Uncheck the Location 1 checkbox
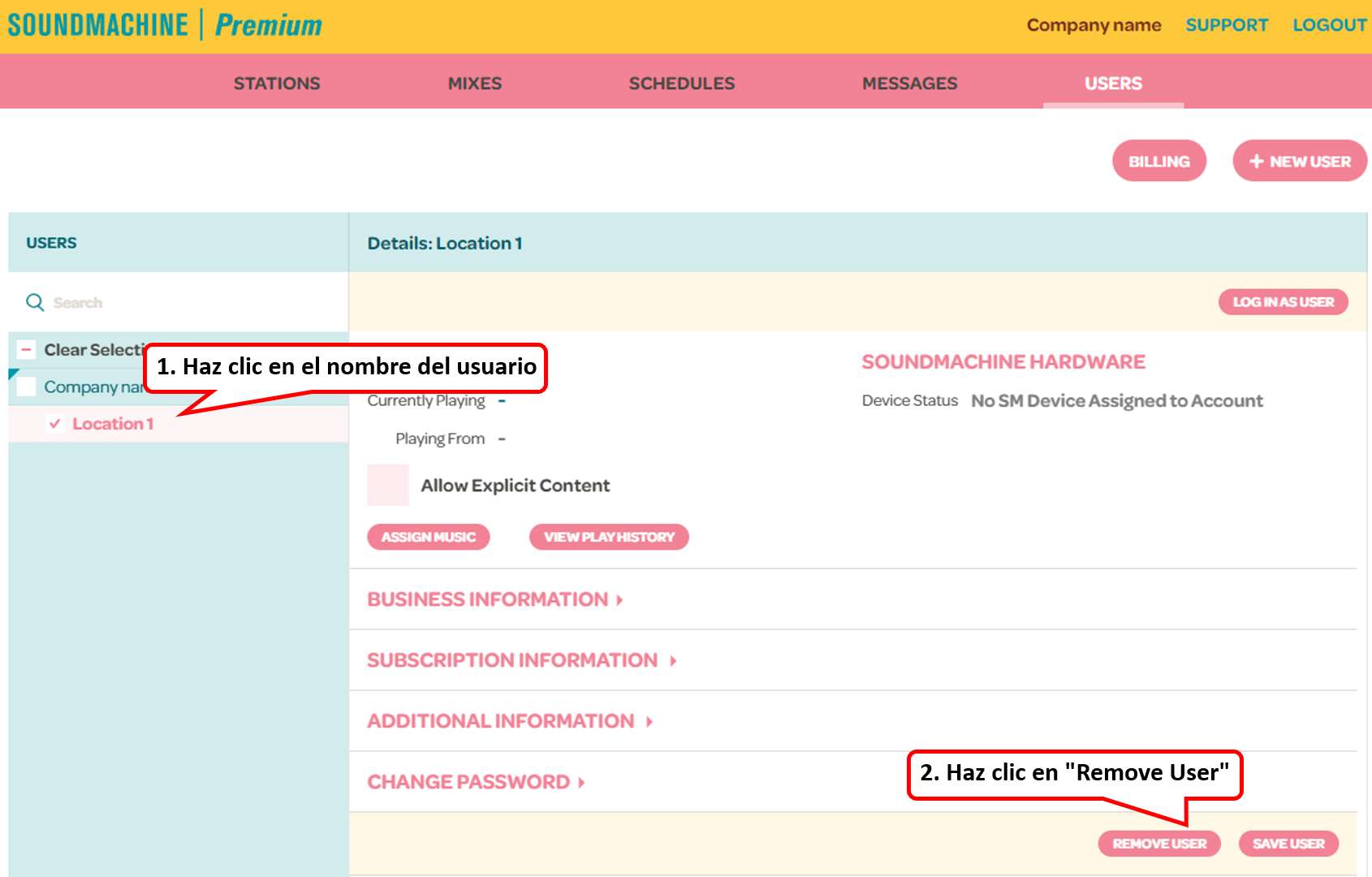 pos(55,424)
